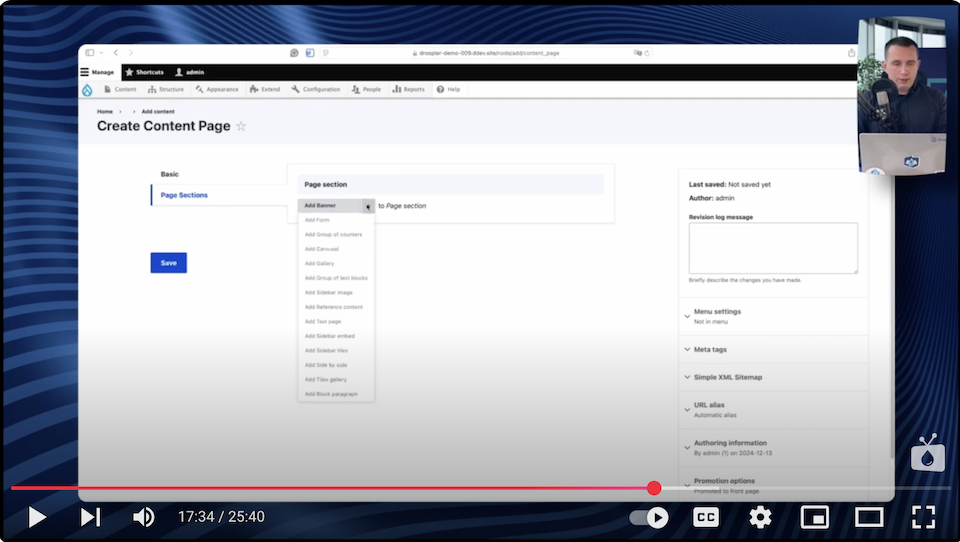Choose Add Text page option
960x542 pixels.
point(323,322)
